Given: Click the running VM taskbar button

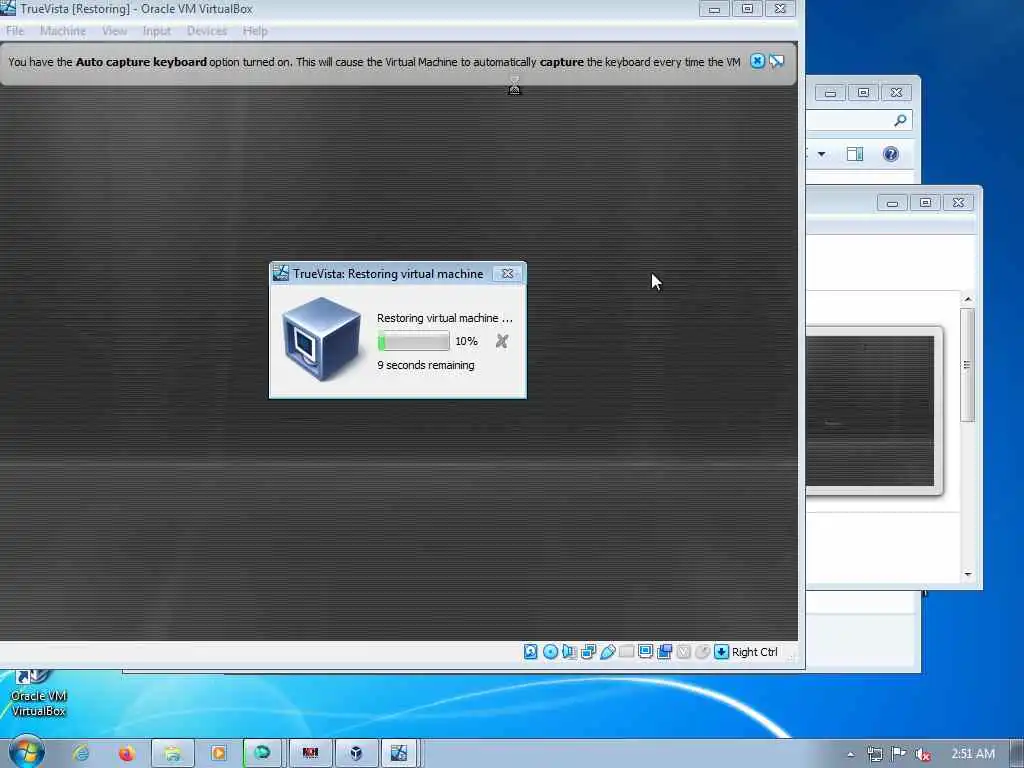Looking at the screenshot, I should click(399, 753).
